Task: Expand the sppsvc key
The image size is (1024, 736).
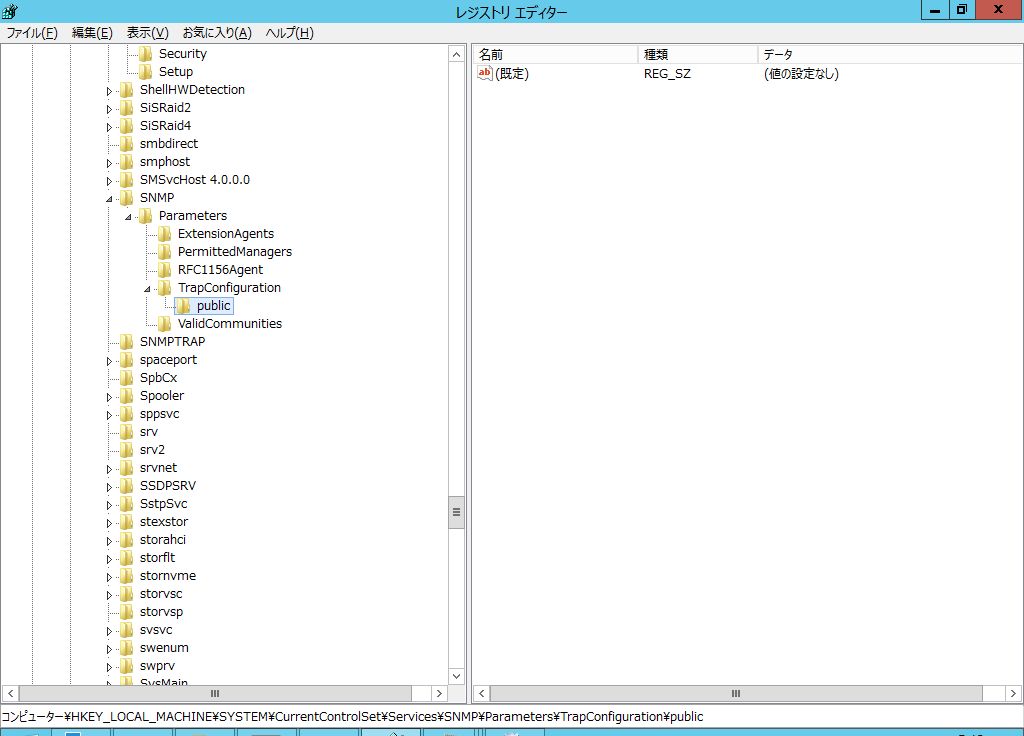Action: click(109, 415)
